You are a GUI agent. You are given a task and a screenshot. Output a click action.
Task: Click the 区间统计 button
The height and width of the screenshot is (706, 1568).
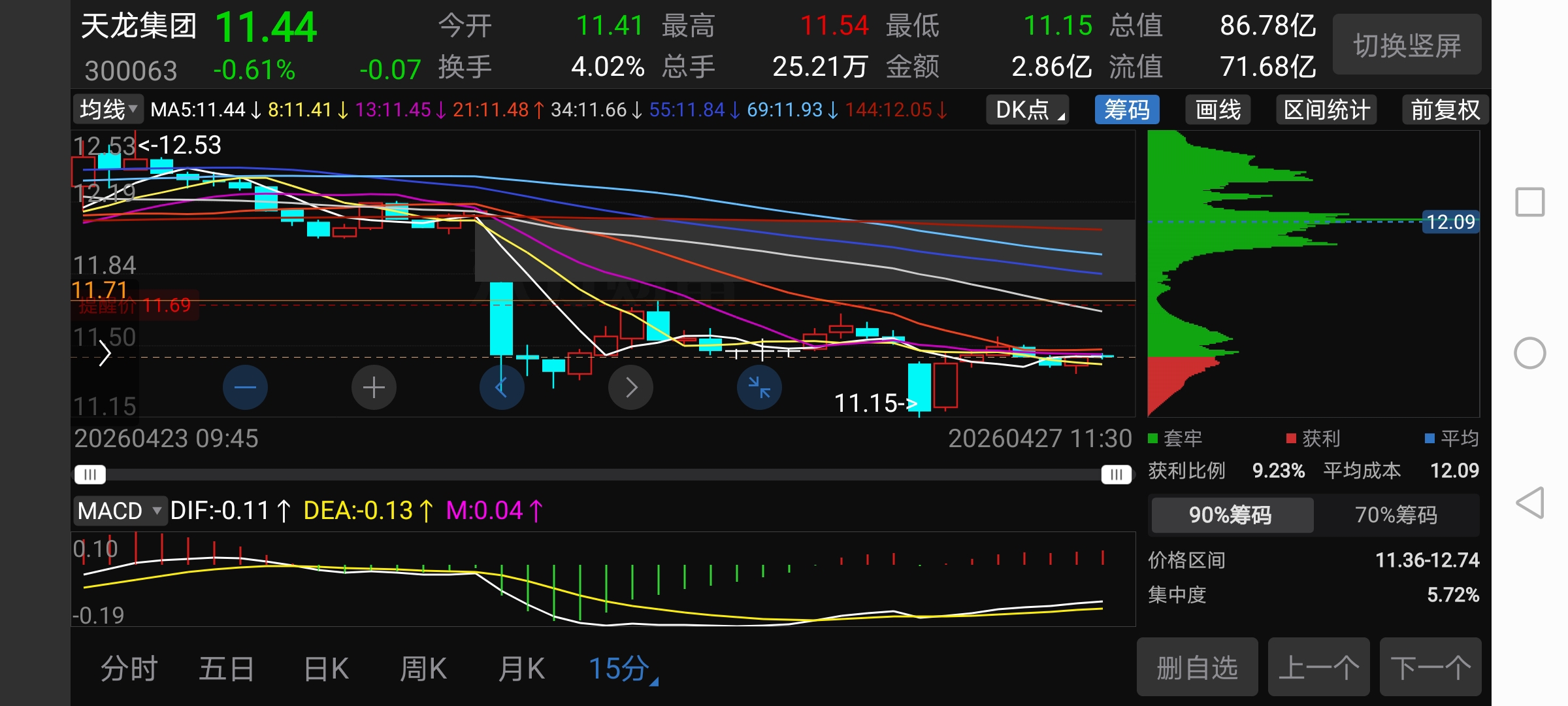[1327, 110]
